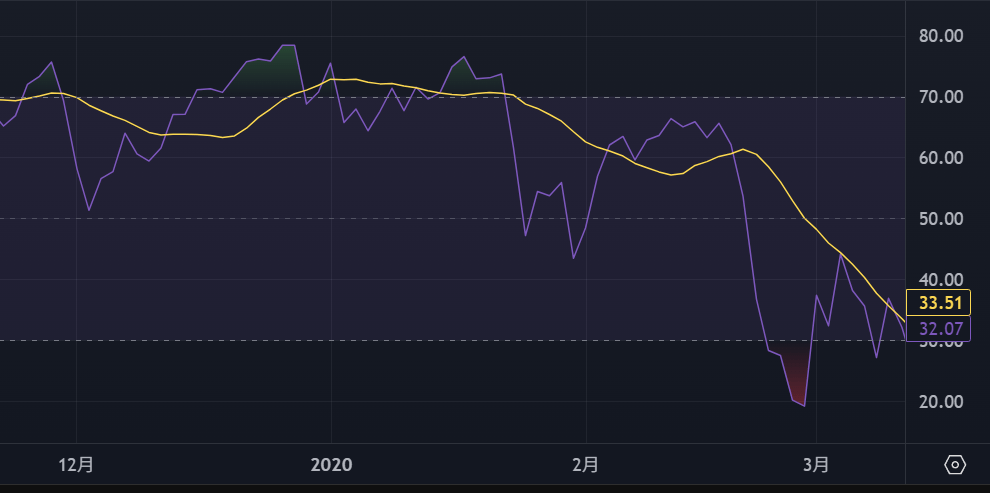Click the purple line's lowest point near 20
Image resolution: width=990 pixels, height=493 pixels.
tap(804, 405)
